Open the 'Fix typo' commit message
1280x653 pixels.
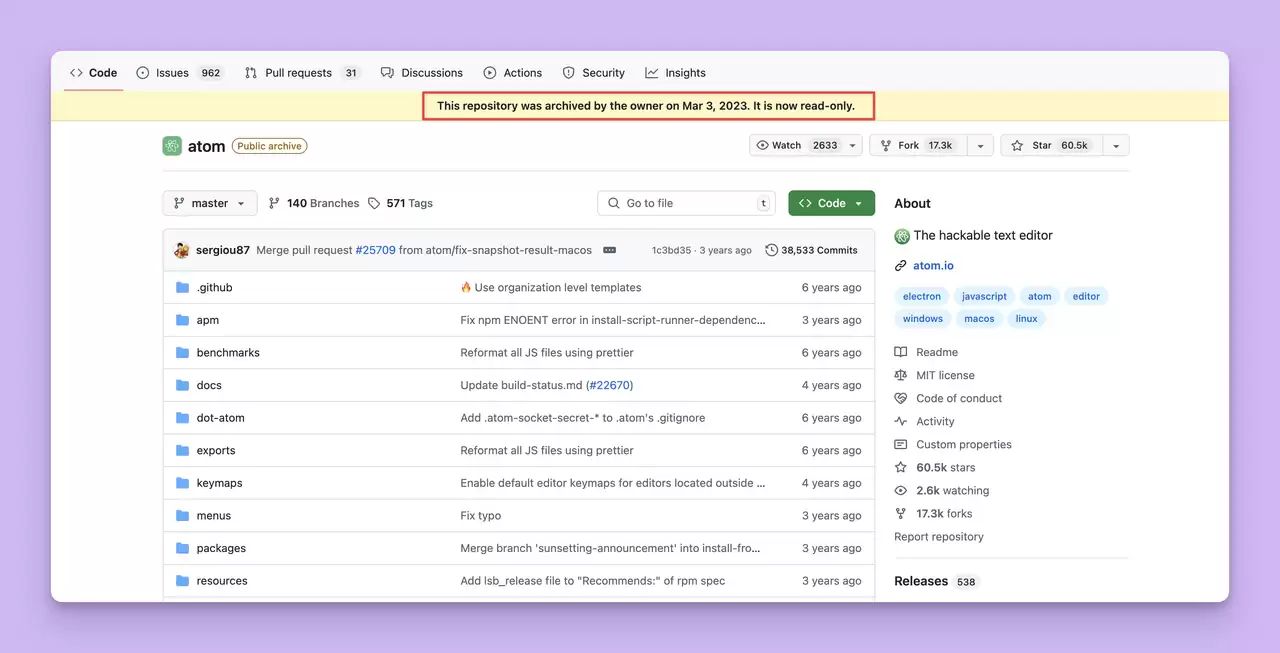pyautogui.click(x=481, y=516)
